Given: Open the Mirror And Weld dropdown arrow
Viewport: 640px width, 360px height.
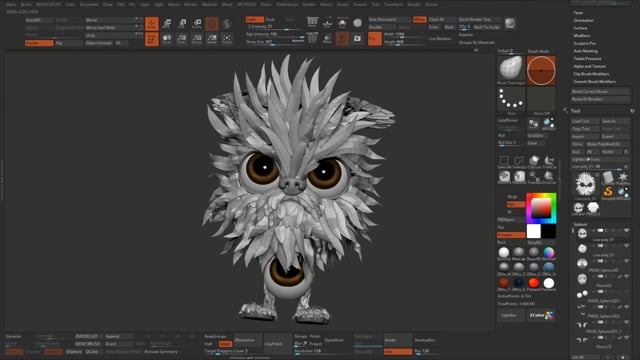Looking at the screenshot, I should (x=136, y=27).
